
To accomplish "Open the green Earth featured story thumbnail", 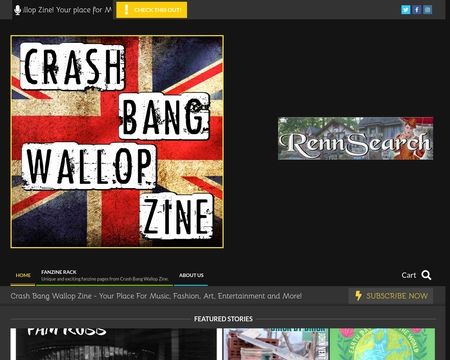I will coord(382,344).
